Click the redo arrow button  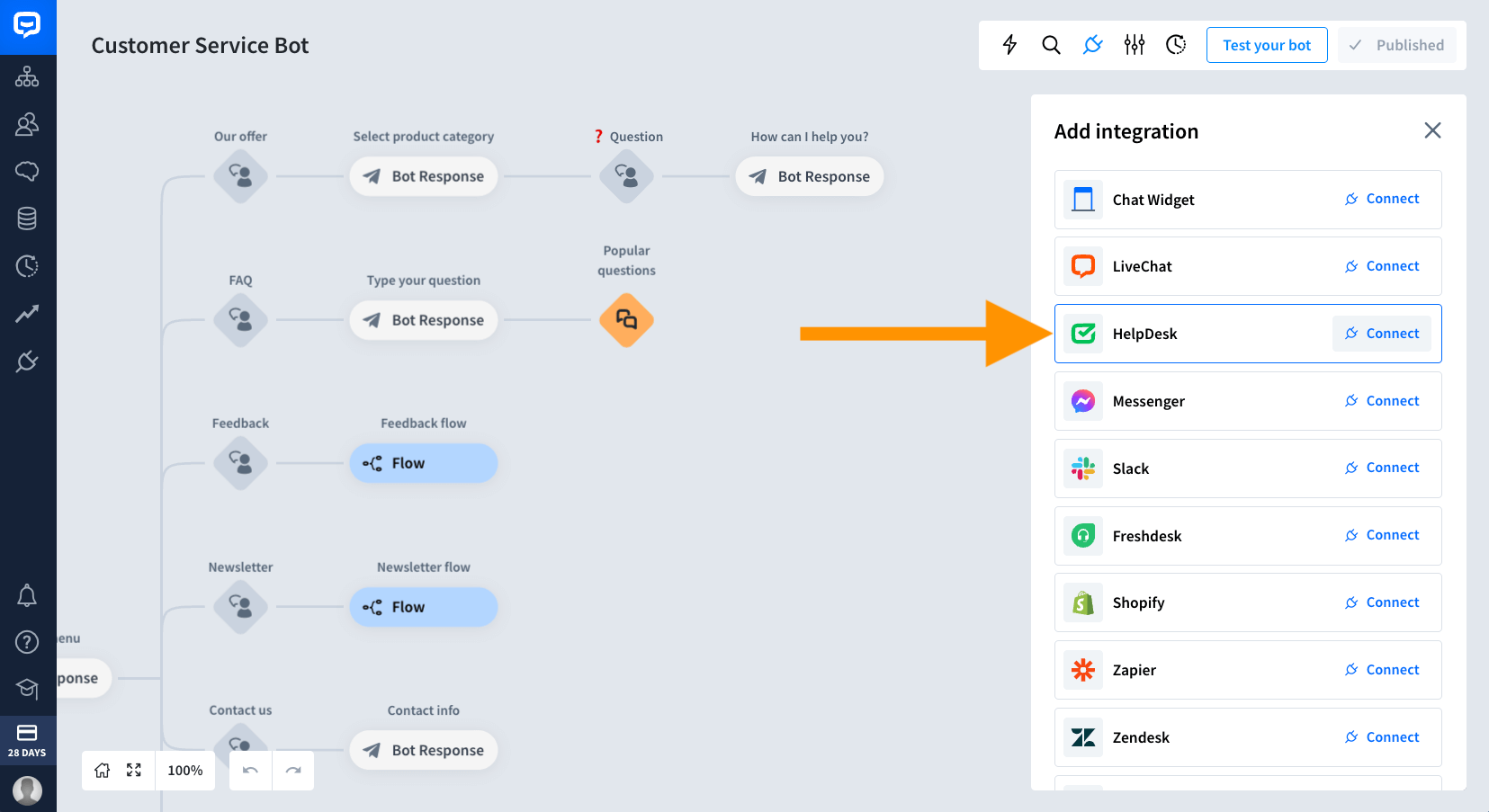pyautogui.click(x=293, y=771)
